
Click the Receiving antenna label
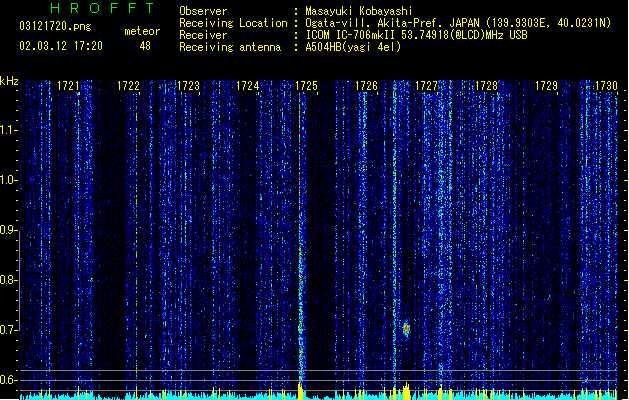(x=230, y=47)
